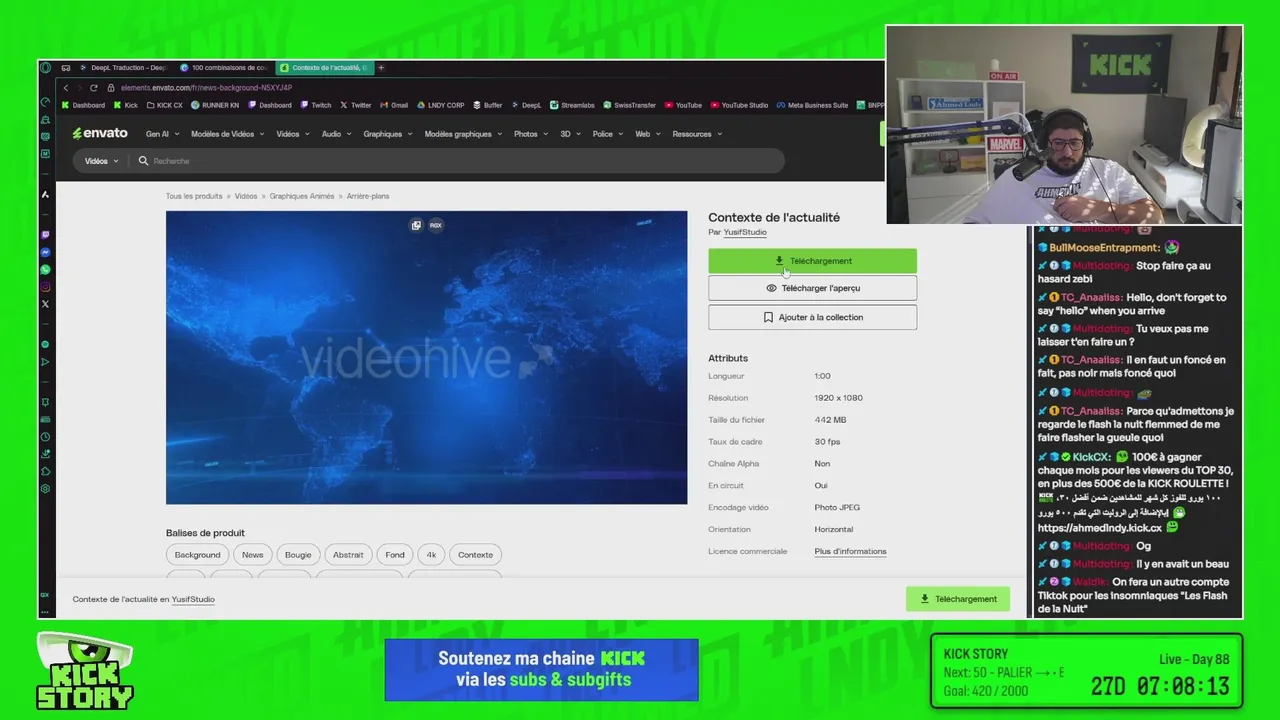Open the YouTube Studio bookmark

[739, 105]
